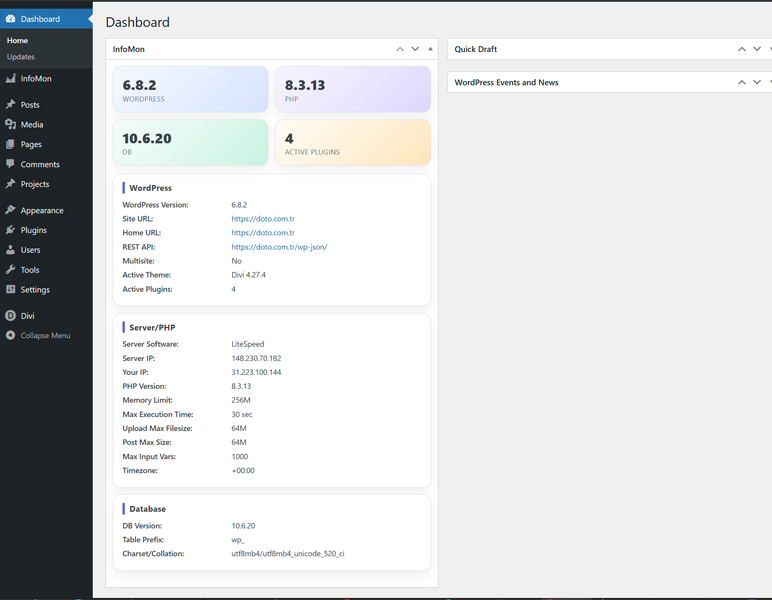Click the WordPress Version 6.8.2 row value
Viewport: 772px width, 600px height.
click(x=239, y=205)
